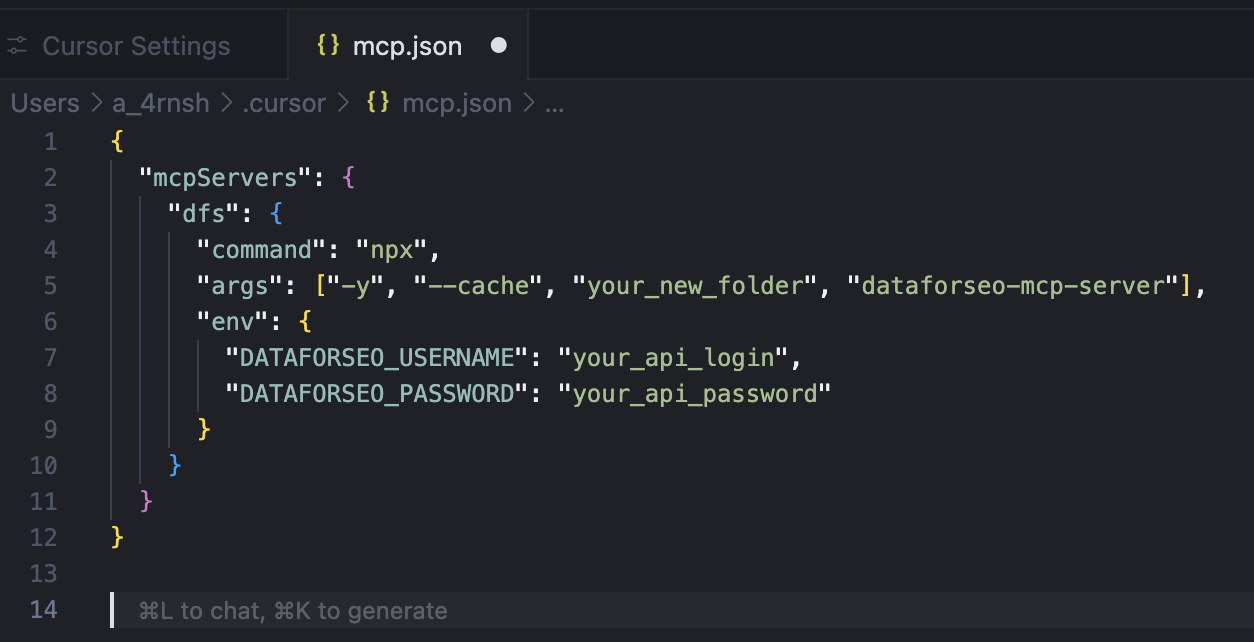Click the "env" key
Viewport: 1254px width, 642px height.
pos(233,322)
